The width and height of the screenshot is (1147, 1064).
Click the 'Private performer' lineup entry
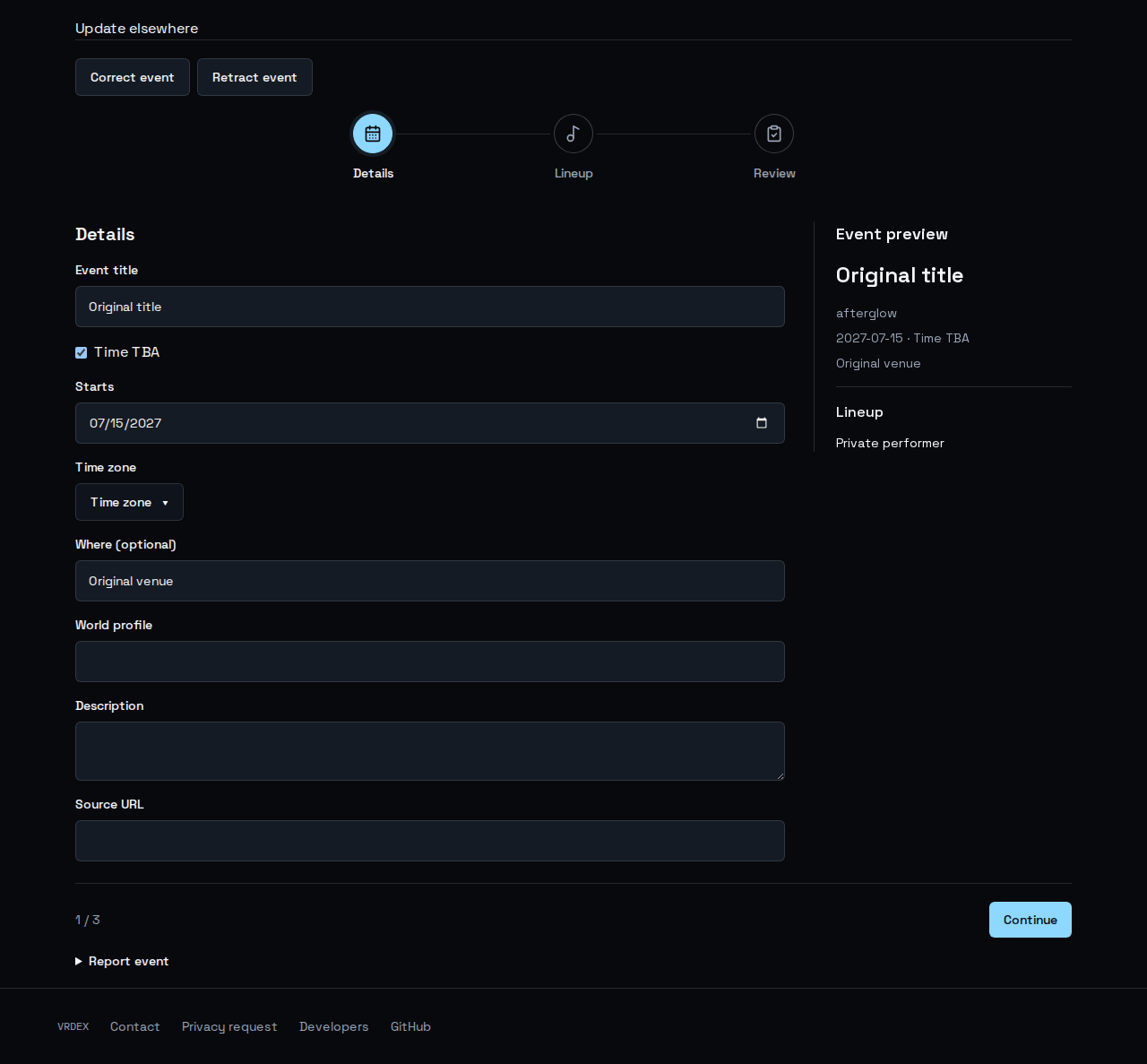(890, 443)
